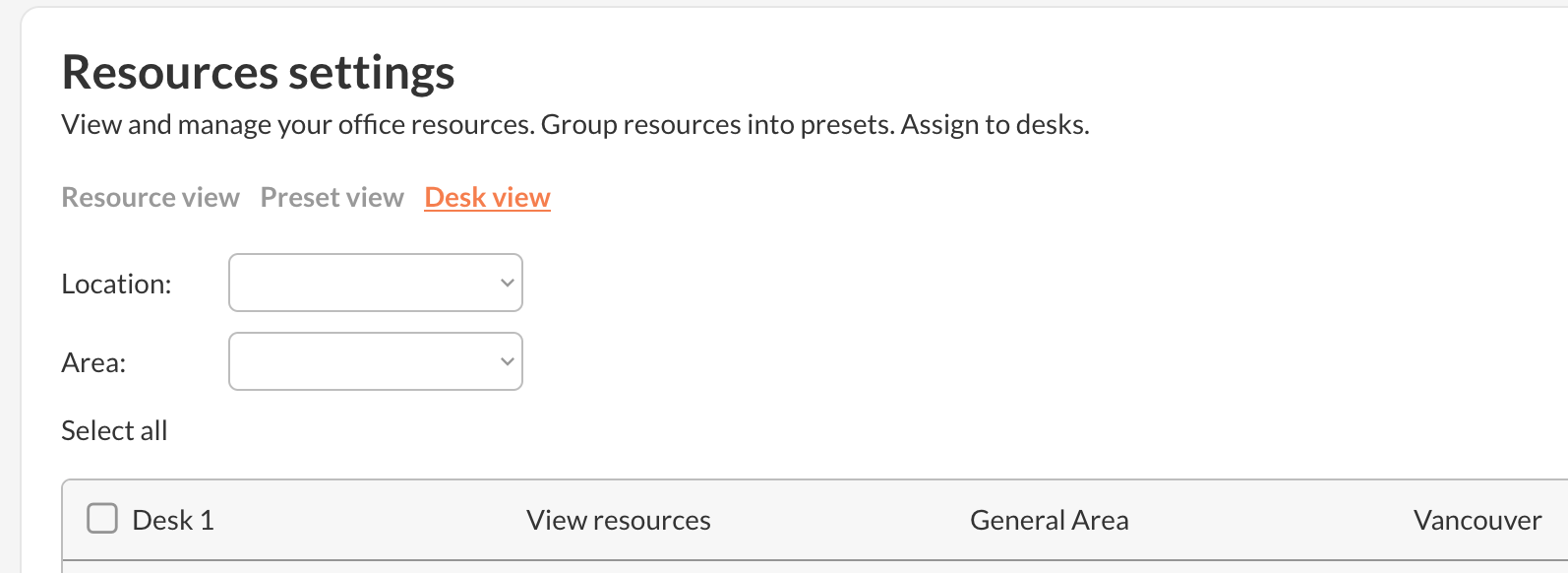1568x573 pixels.
Task: Open View resources for Desk 1
Action: point(618,520)
